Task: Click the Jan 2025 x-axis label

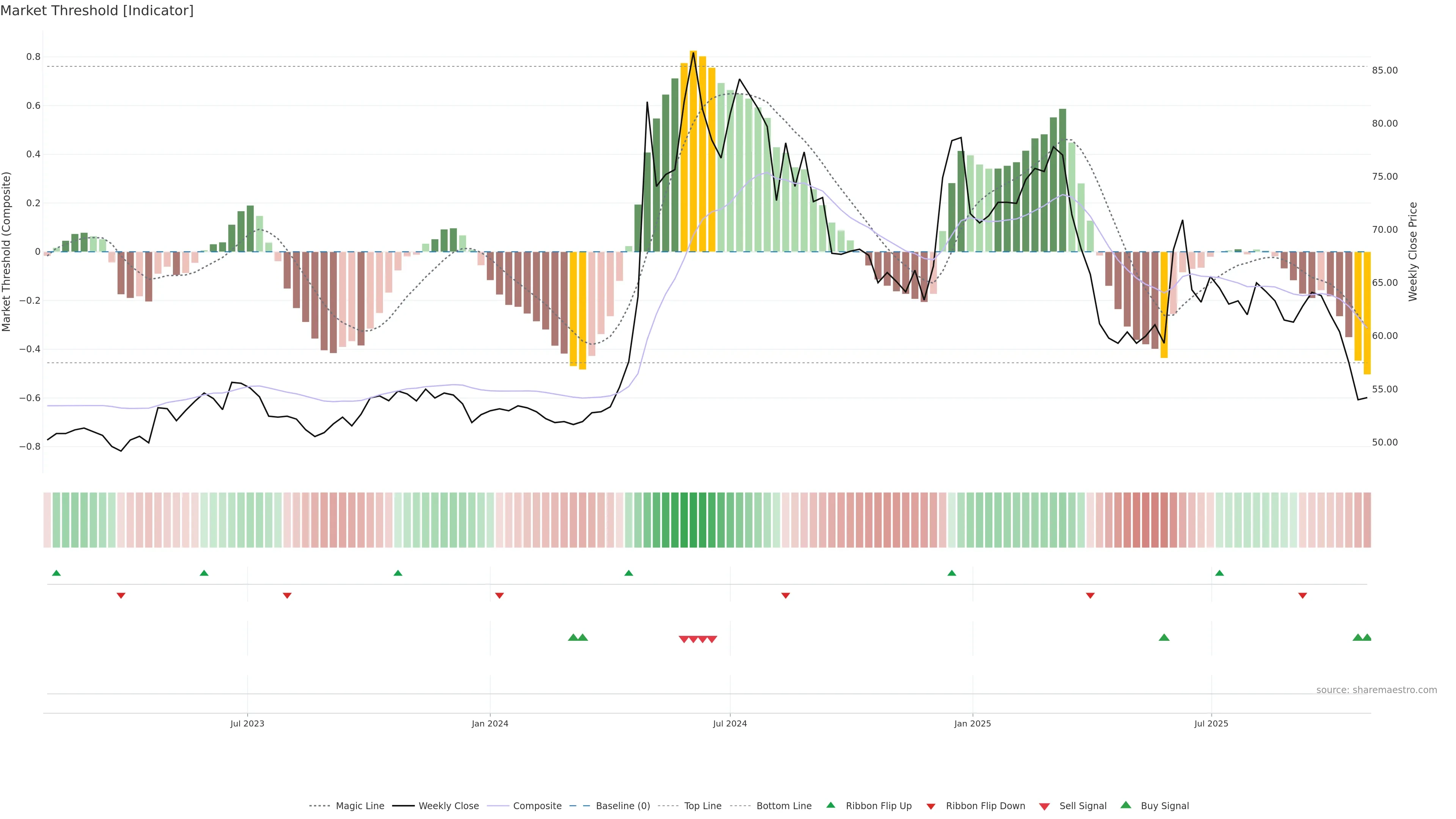Action: tap(972, 723)
